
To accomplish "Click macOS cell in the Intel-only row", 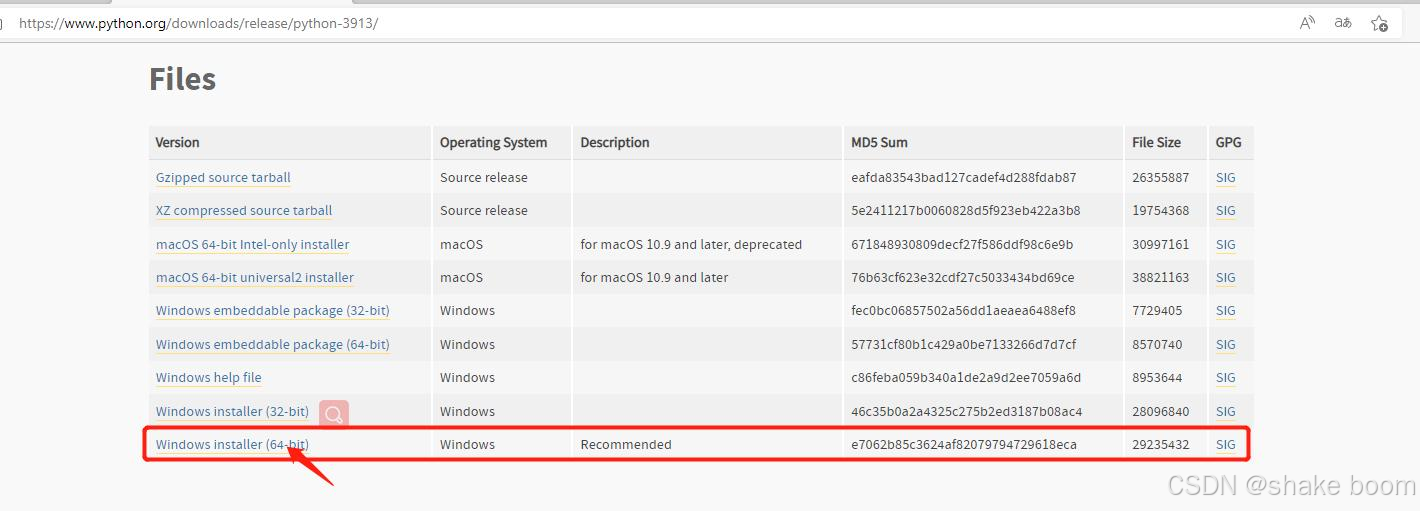I will coord(461,245).
